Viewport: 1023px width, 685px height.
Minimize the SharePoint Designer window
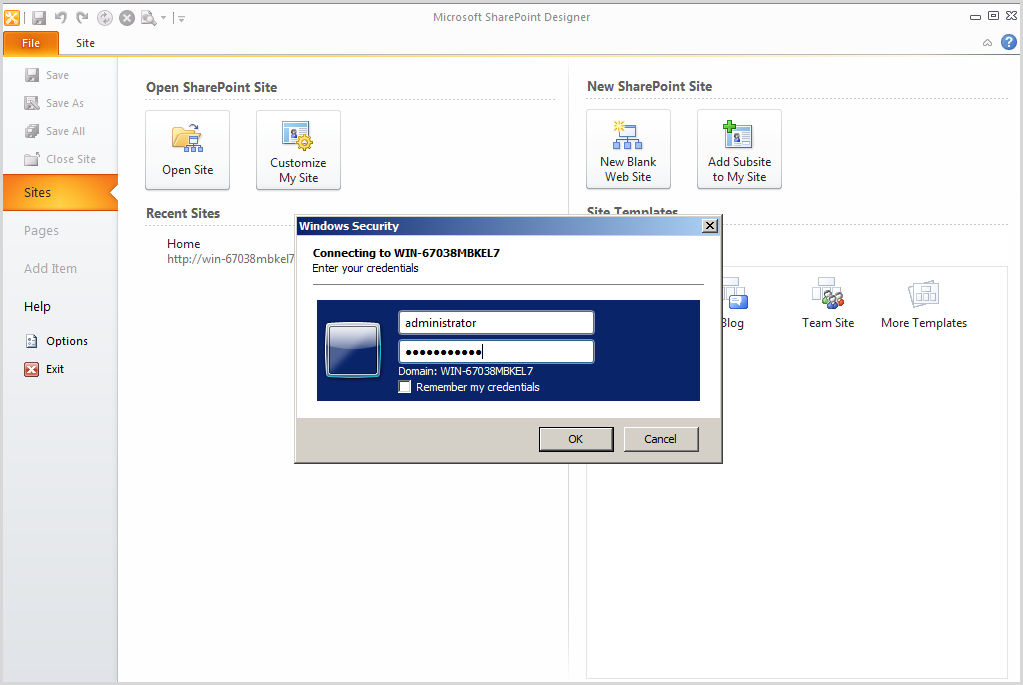[975, 17]
